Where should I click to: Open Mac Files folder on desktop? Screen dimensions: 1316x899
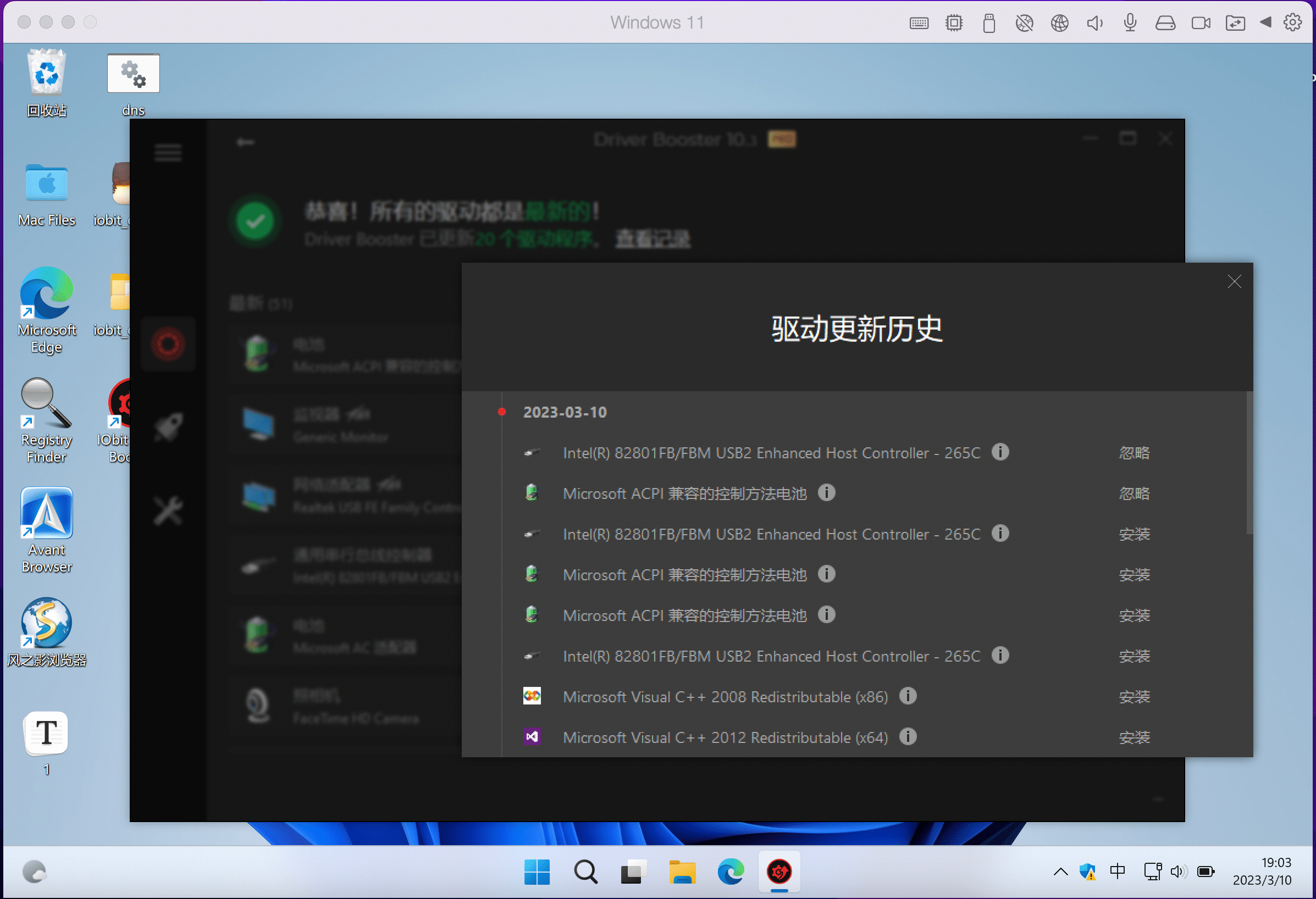[46, 195]
